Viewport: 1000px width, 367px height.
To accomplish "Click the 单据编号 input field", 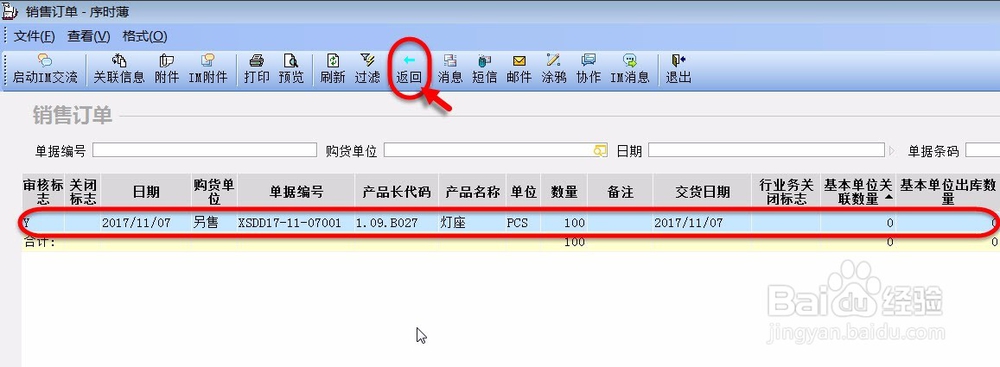I will click(205, 151).
